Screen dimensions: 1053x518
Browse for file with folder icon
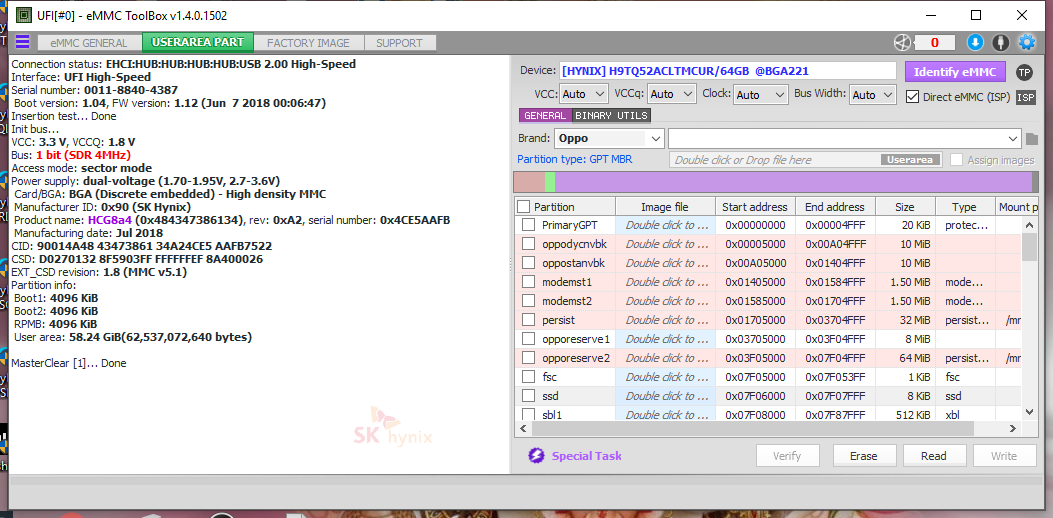click(x=1032, y=139)
